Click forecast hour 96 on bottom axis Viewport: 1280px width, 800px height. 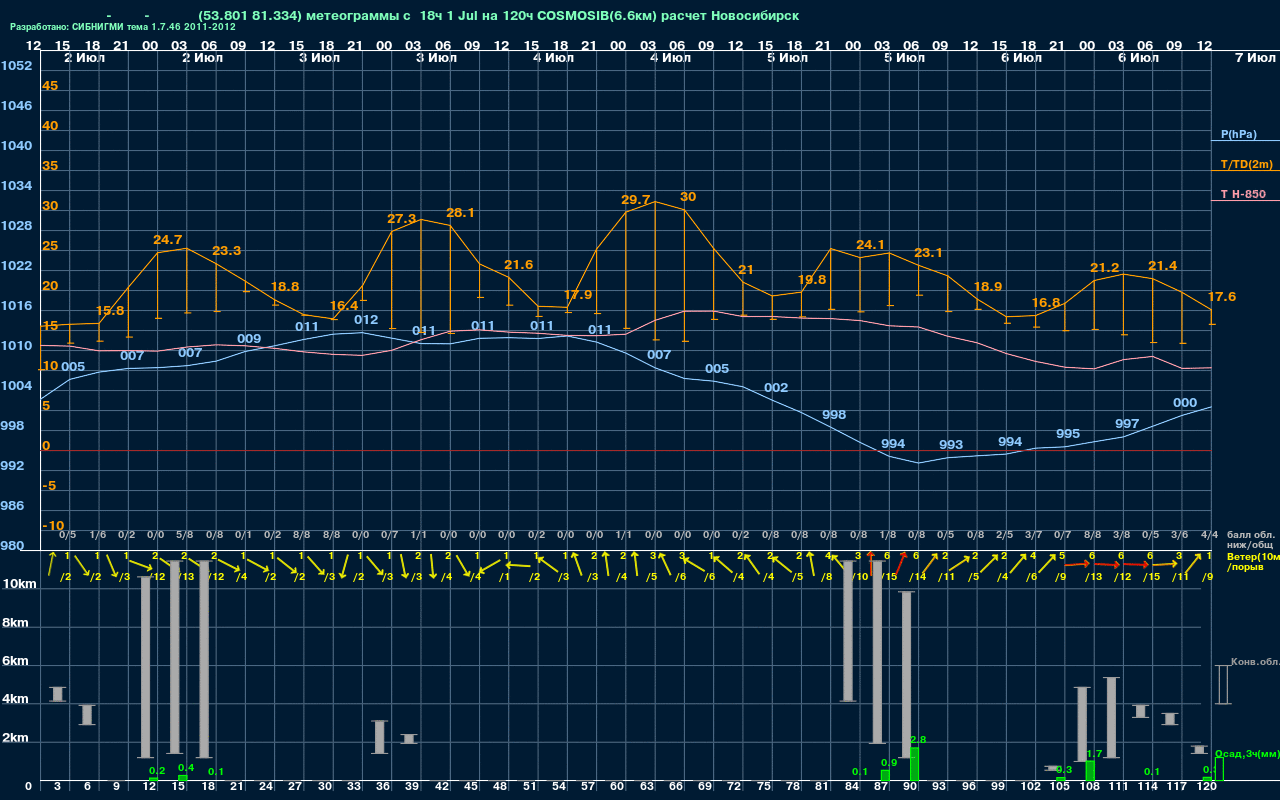pyautogui.click(x=969, y=788)
